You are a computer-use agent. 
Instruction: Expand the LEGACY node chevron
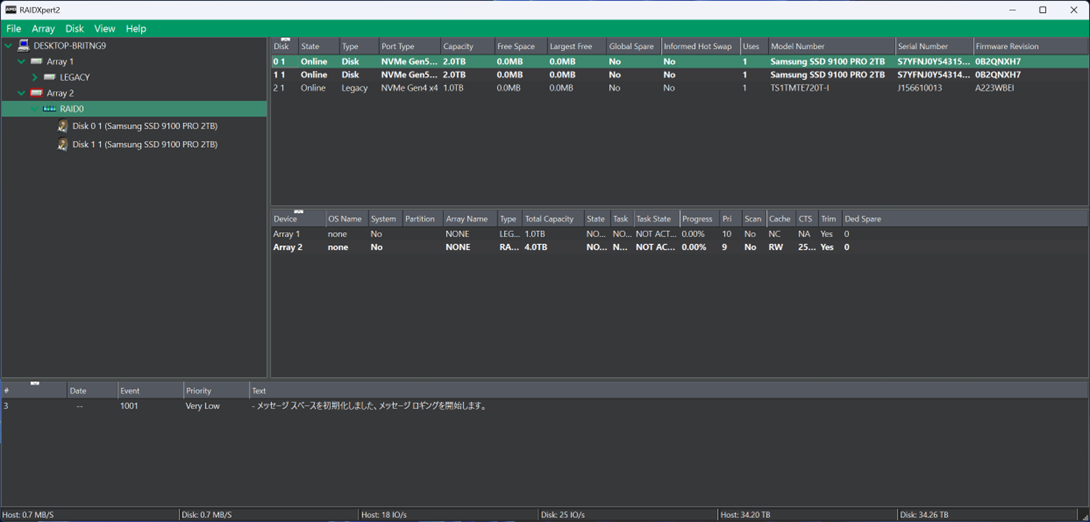(35, 77)
